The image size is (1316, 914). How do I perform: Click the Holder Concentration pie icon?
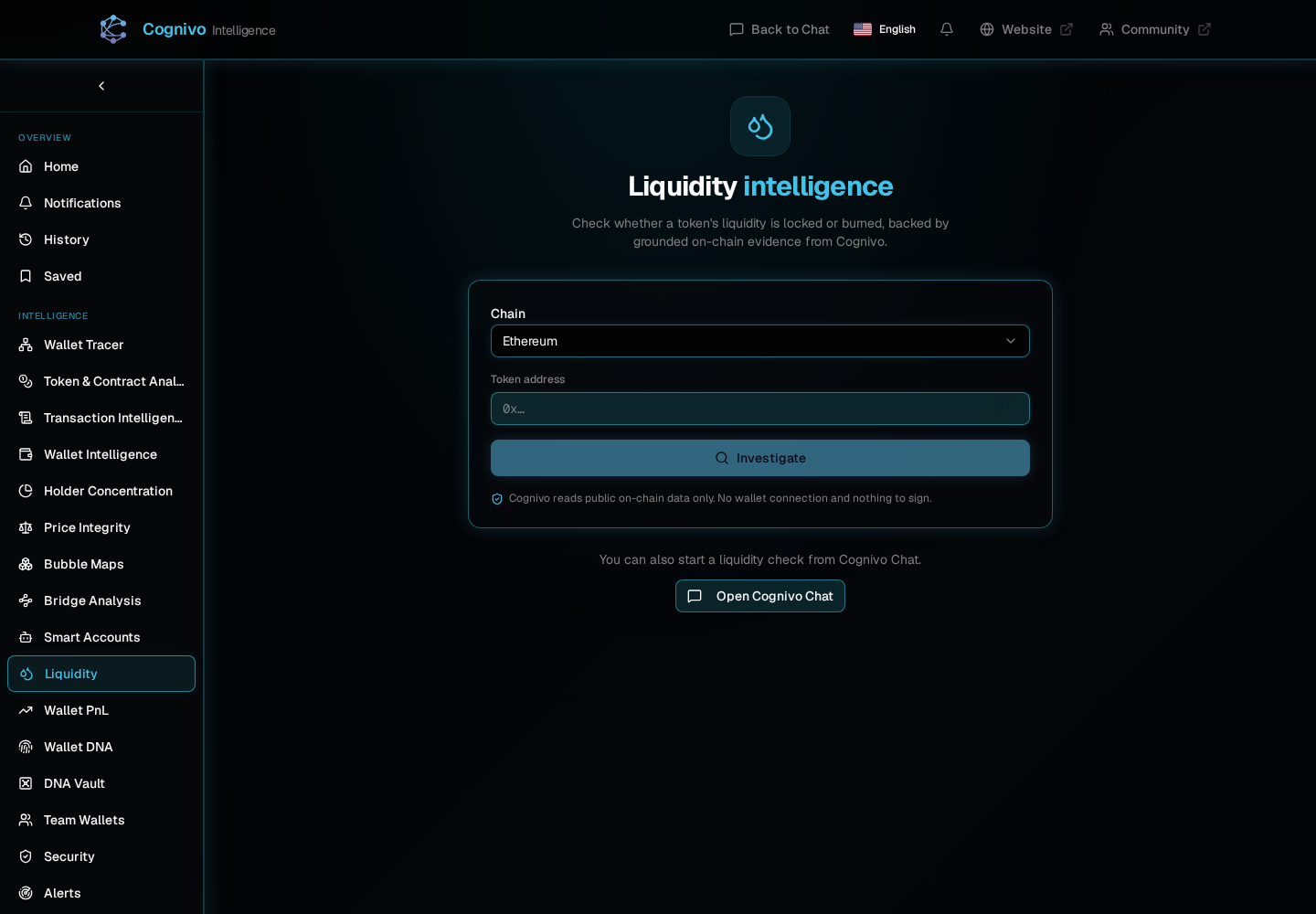[x=26, y=491]
